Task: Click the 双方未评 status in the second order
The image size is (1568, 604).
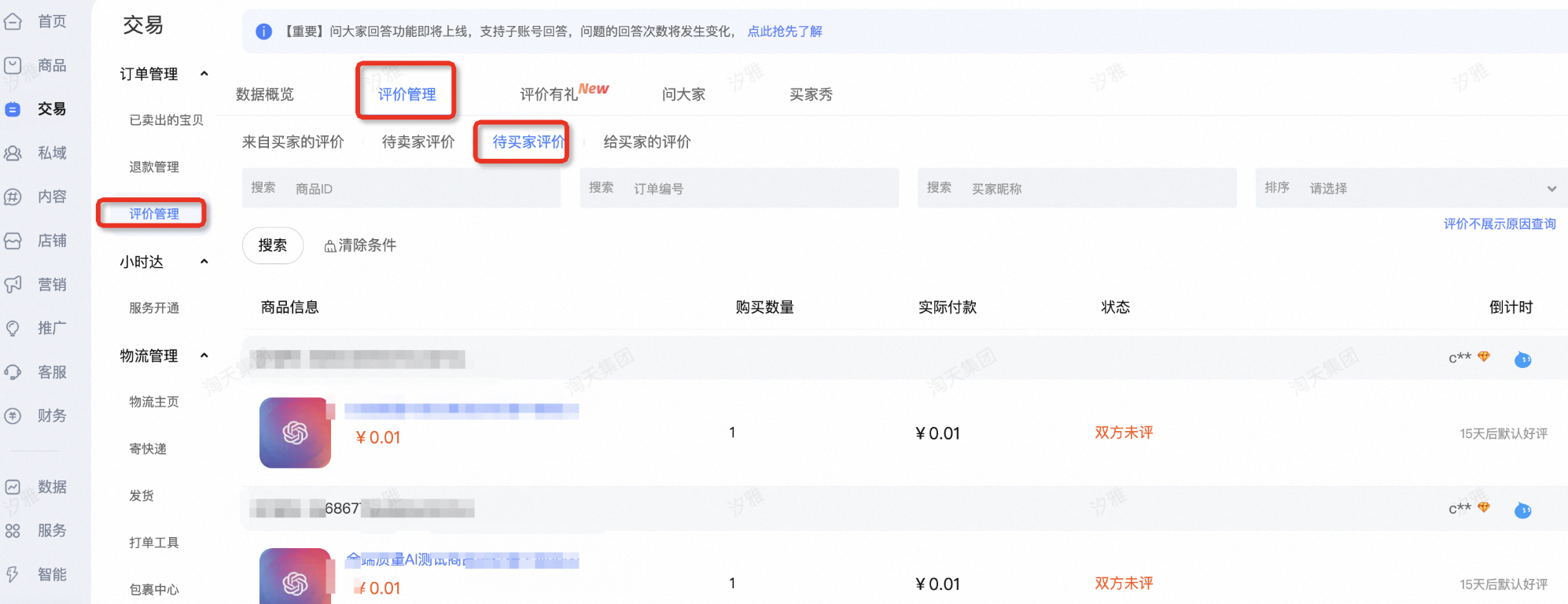Action: tap(1124, 584)
